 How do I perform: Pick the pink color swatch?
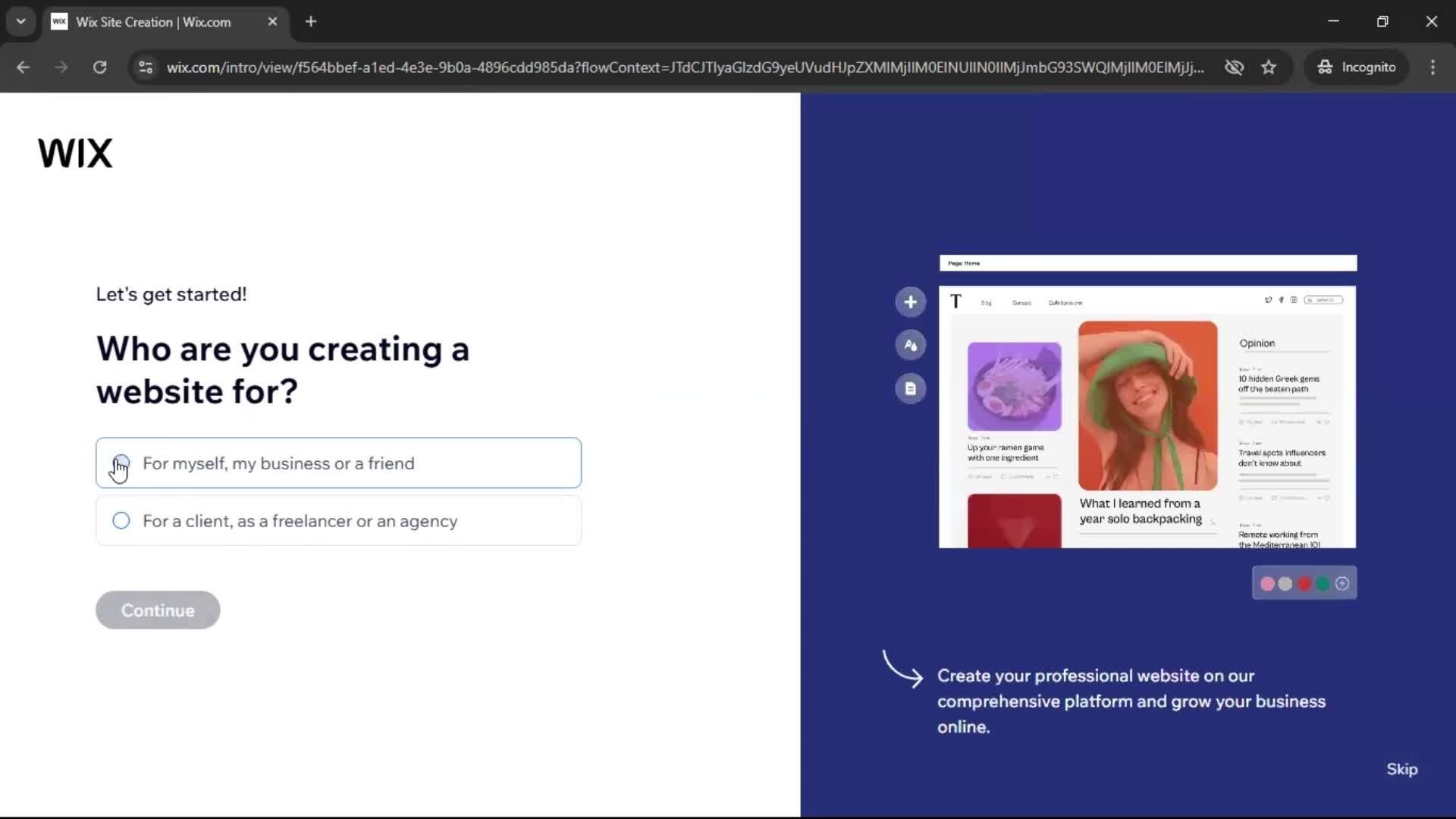(1267, 584)
